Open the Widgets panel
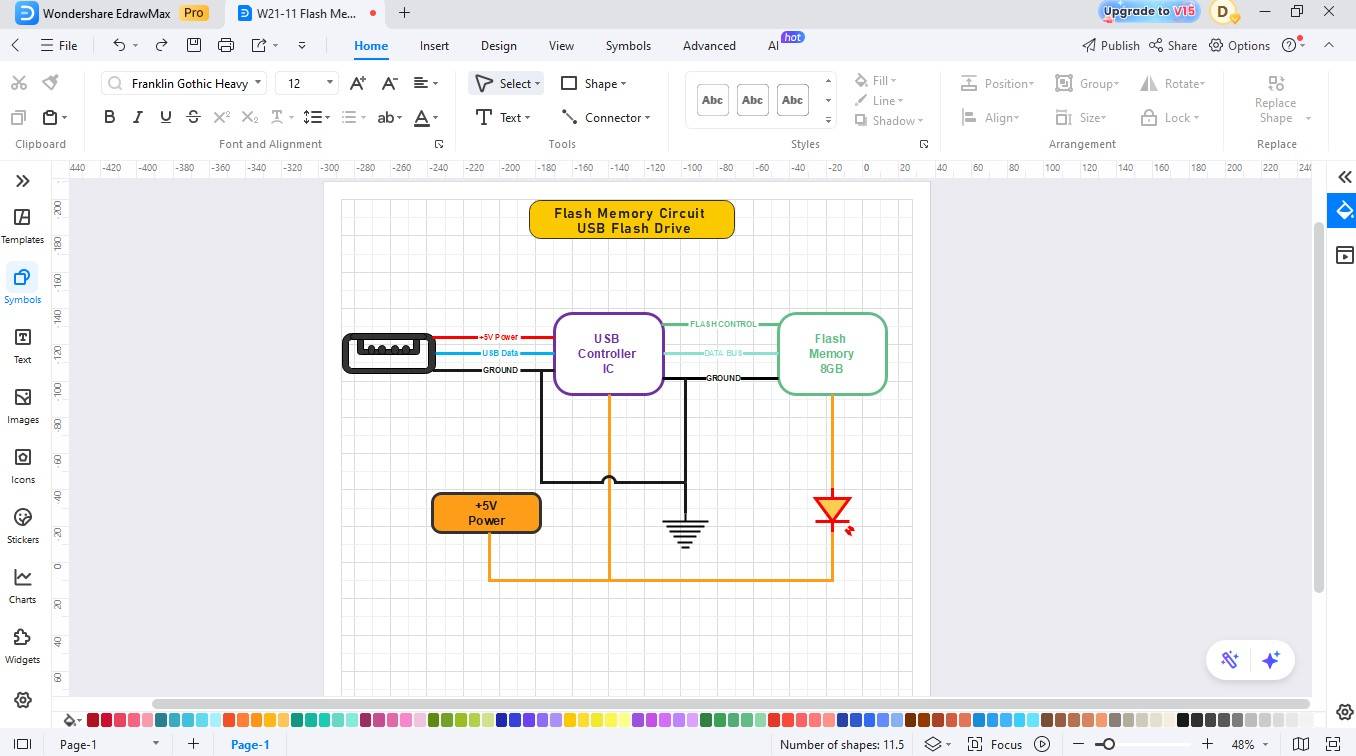 pos(22,645)
